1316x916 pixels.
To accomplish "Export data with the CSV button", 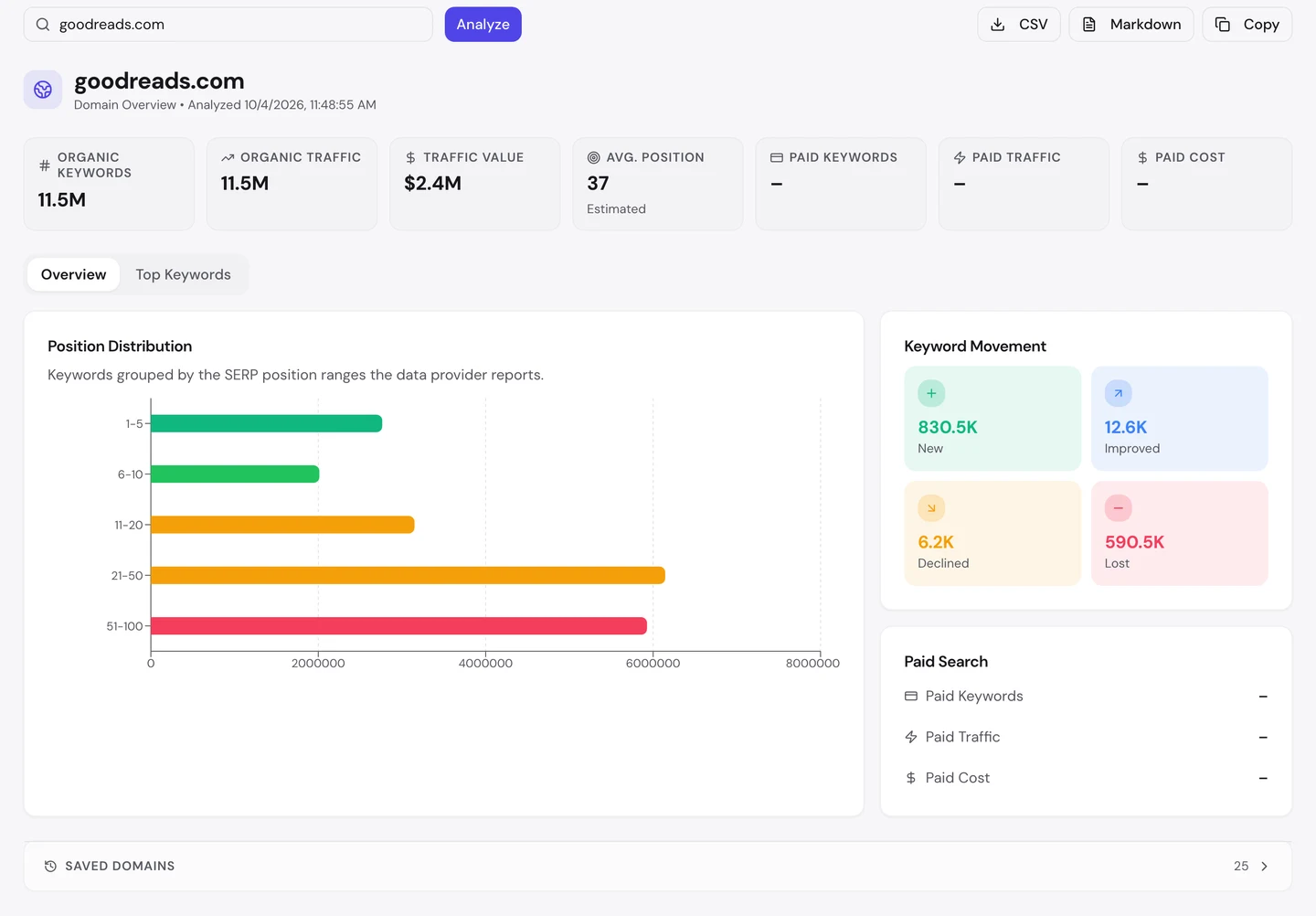I will pyautogui.click(x=1019, y=25).
